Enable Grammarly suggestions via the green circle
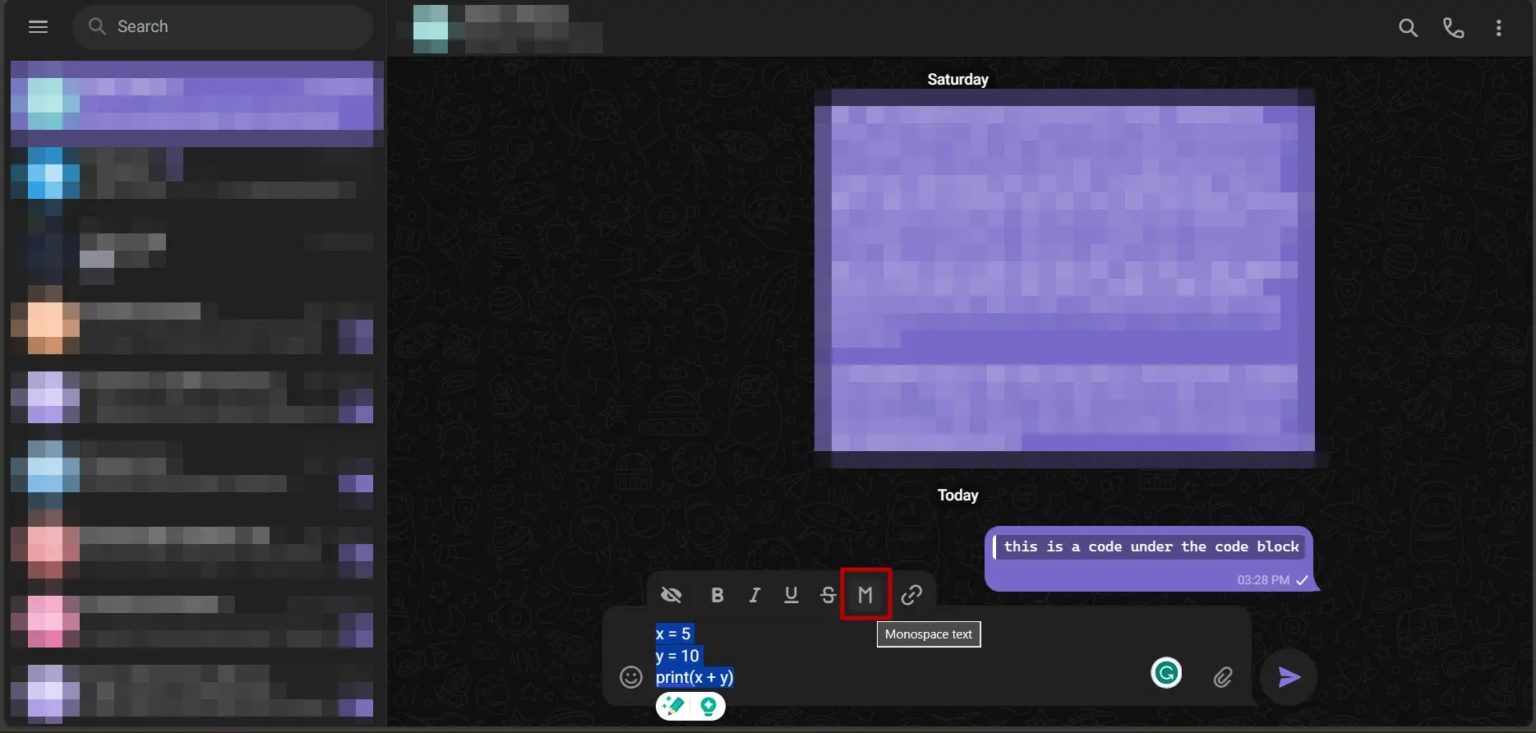Image resolution: width=1536 pixels, height=733 pixels. (1166, 674)
